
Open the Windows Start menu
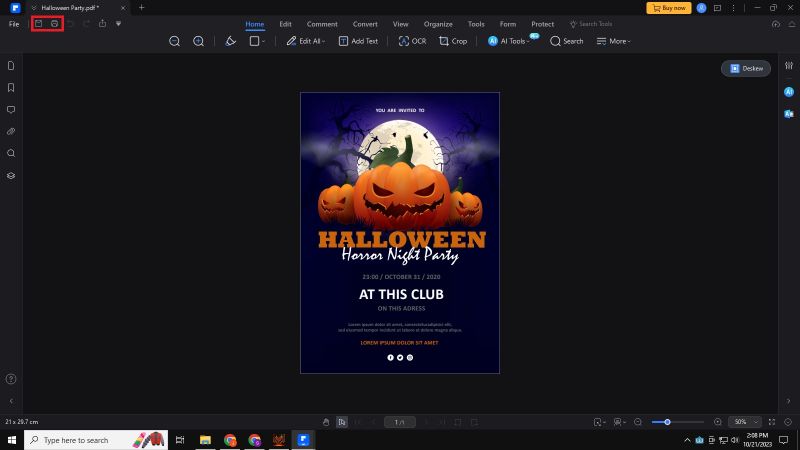click(12, 440)
